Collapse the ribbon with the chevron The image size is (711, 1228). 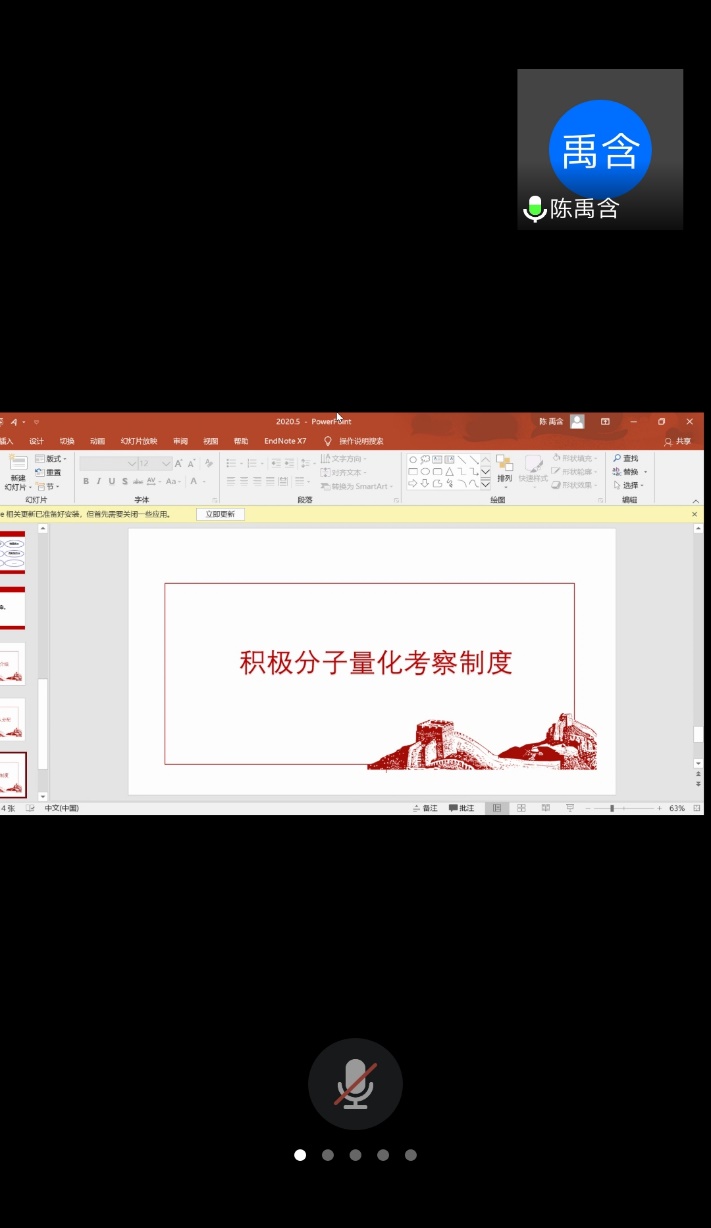pos(696,500)
